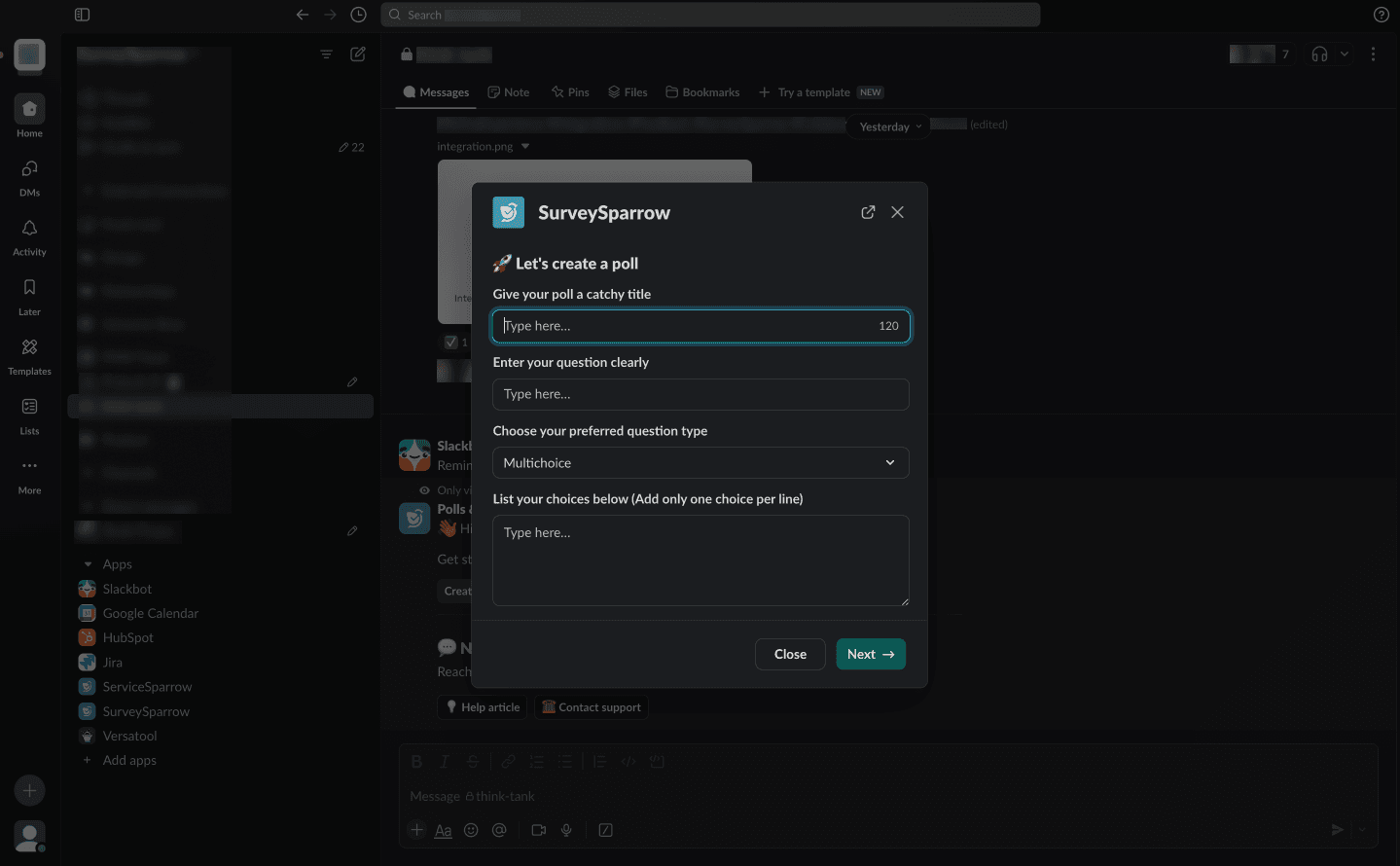Image resolution: width=1400 pixels, height=866 pixels.
Task: Open the Multichoice question type dropdown
Action: click(x=700, y=463)
